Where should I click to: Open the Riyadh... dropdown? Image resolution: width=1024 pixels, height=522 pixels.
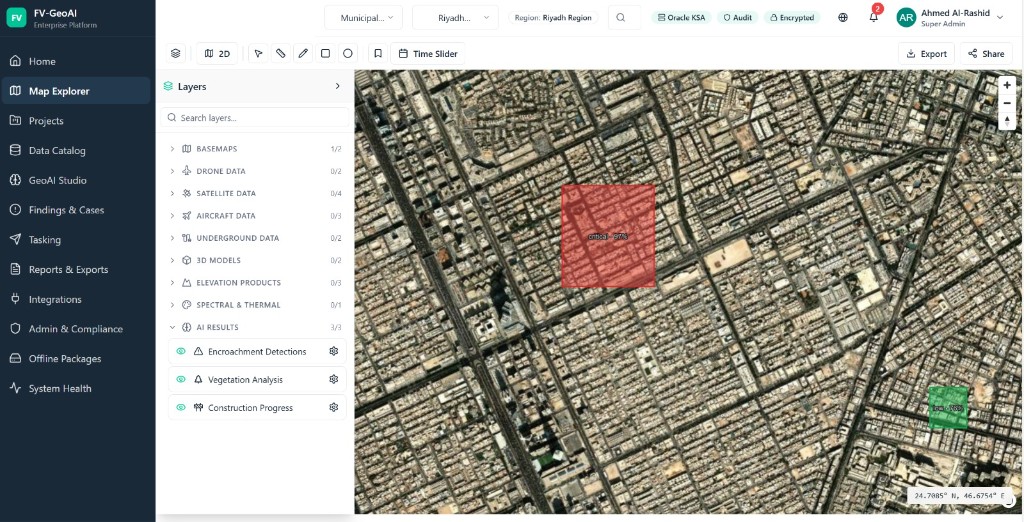[455, 18]
